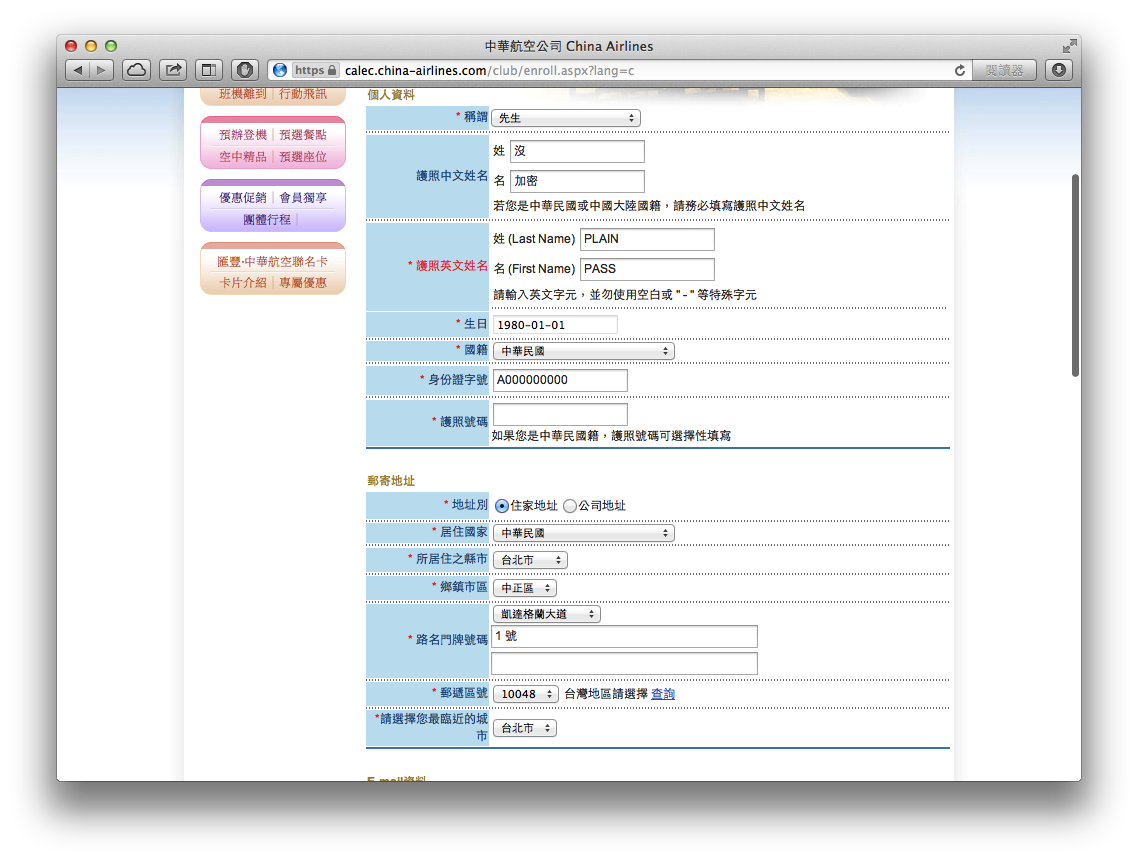1138x860 pixels.
Task: Open the Downloads toolbar icon
Action: pyautogui.click(x=1059, y=70)
